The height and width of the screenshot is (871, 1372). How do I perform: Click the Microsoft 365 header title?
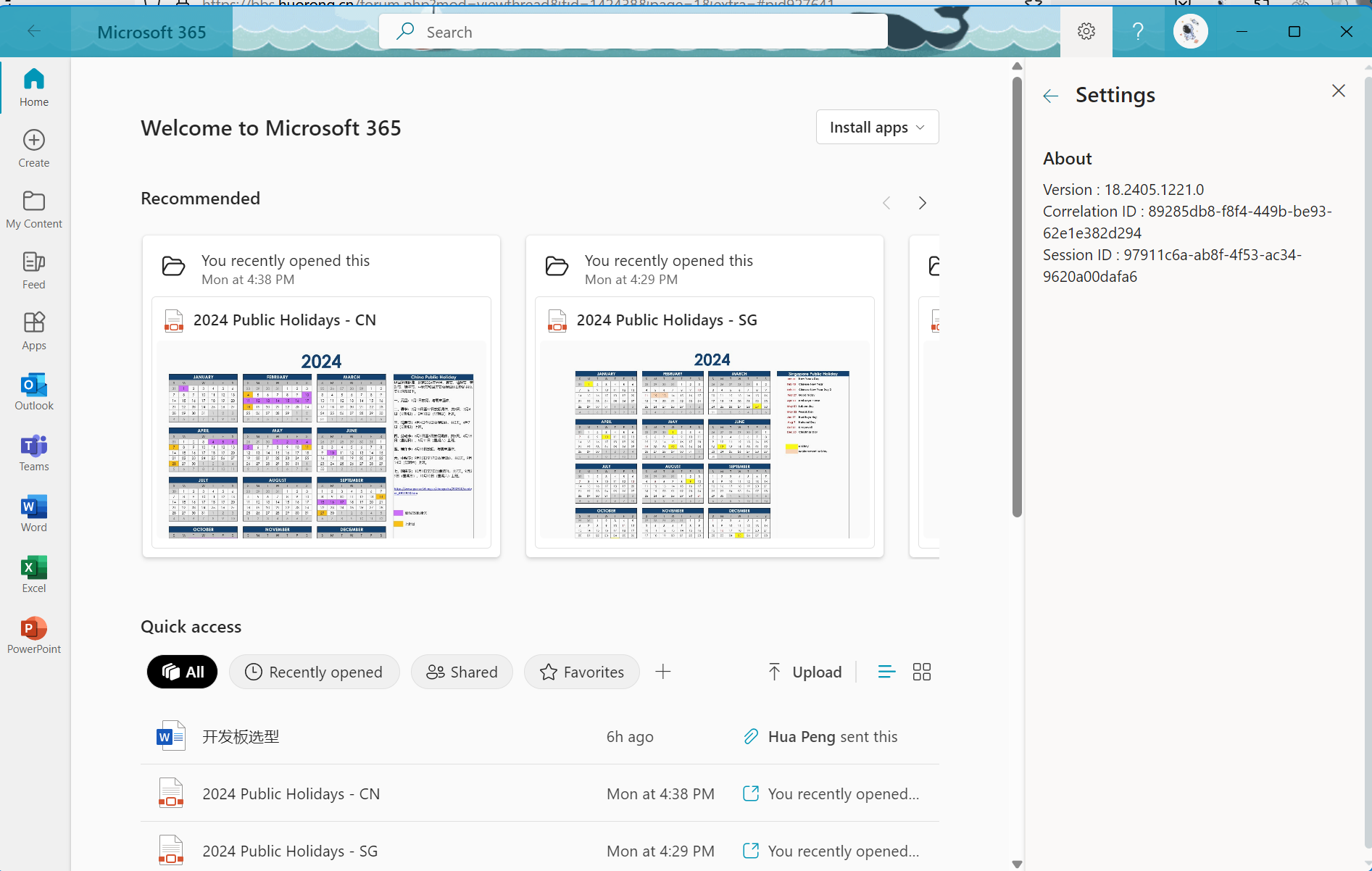coord(151,32)
